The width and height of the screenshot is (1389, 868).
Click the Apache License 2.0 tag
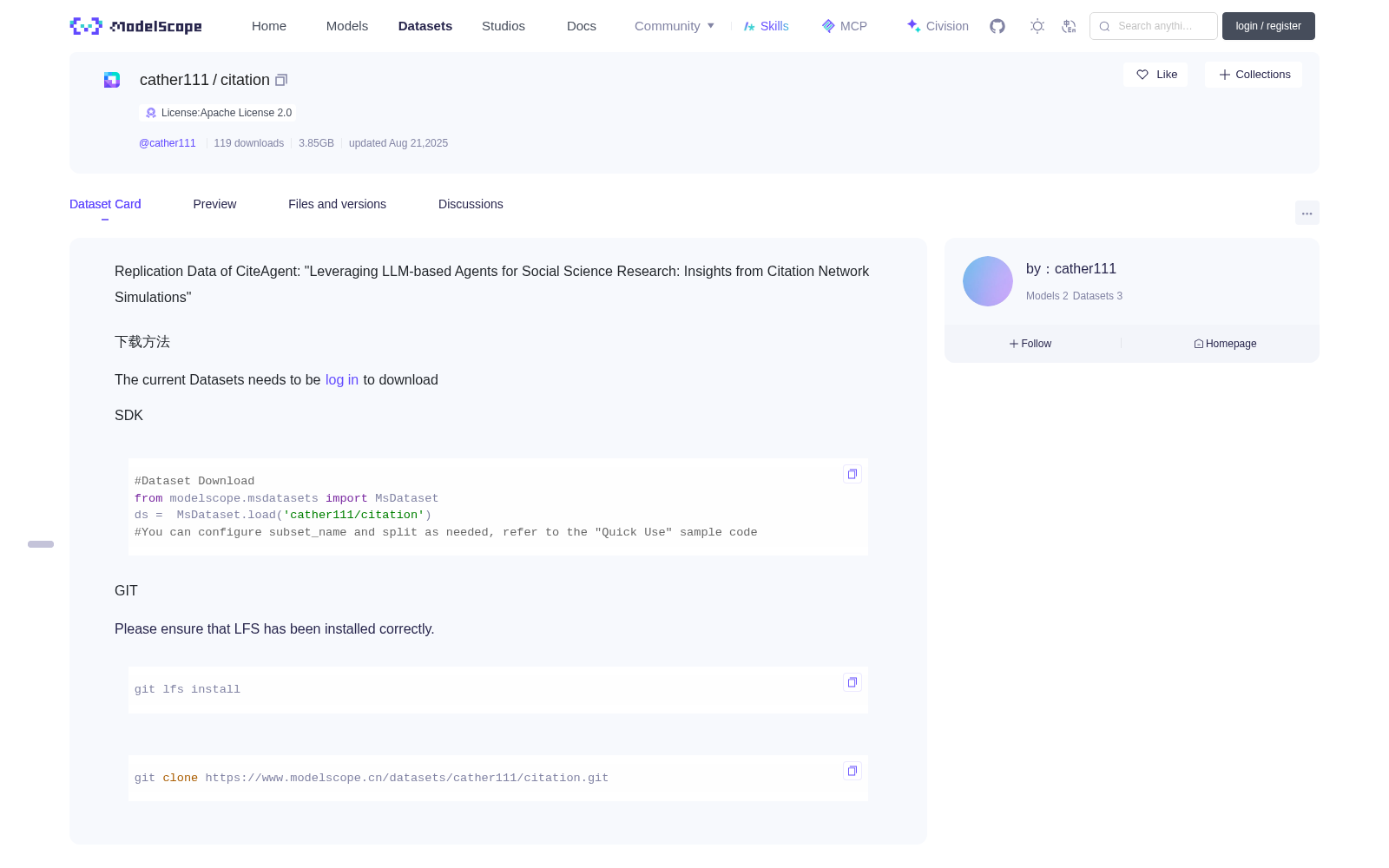(218, 113)
